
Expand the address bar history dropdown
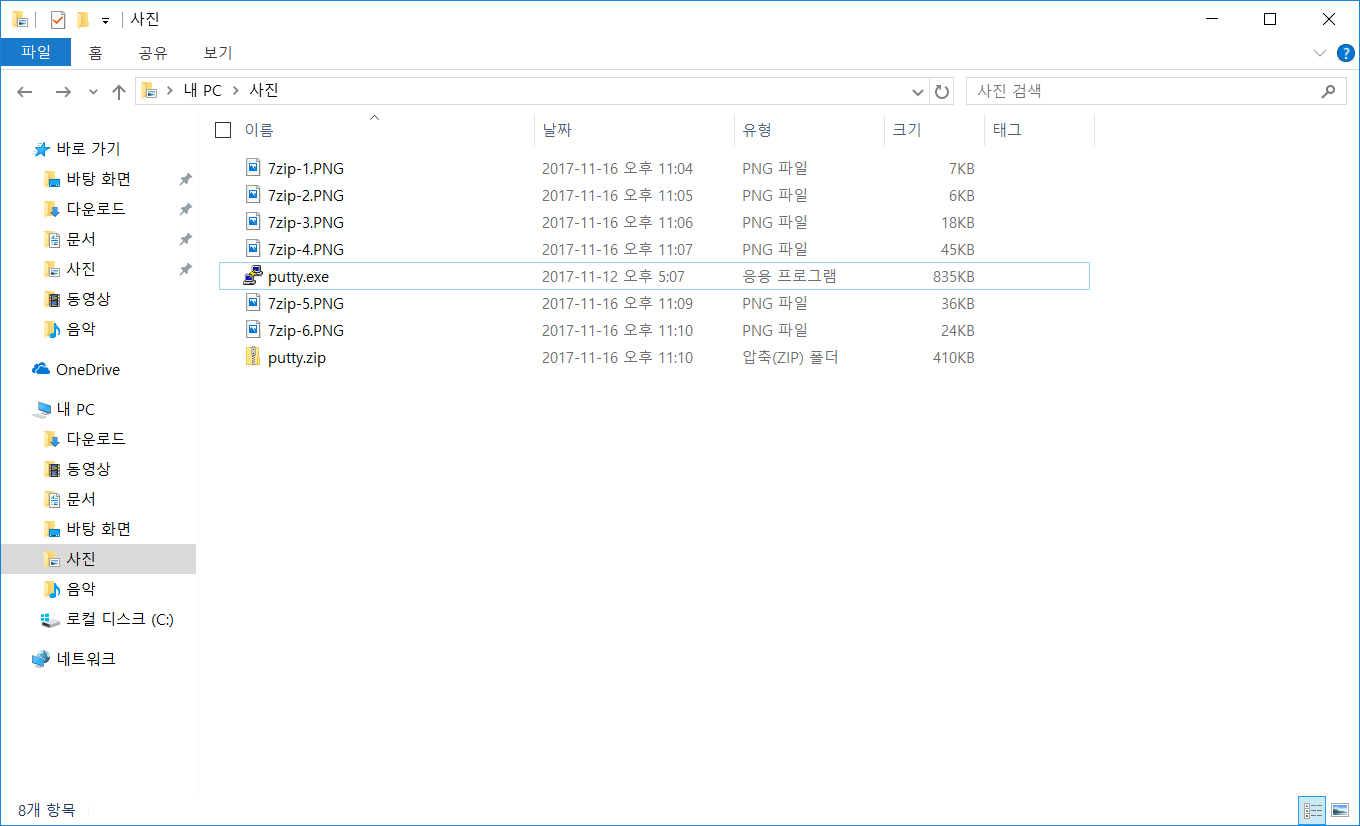(x=918, y=91)
